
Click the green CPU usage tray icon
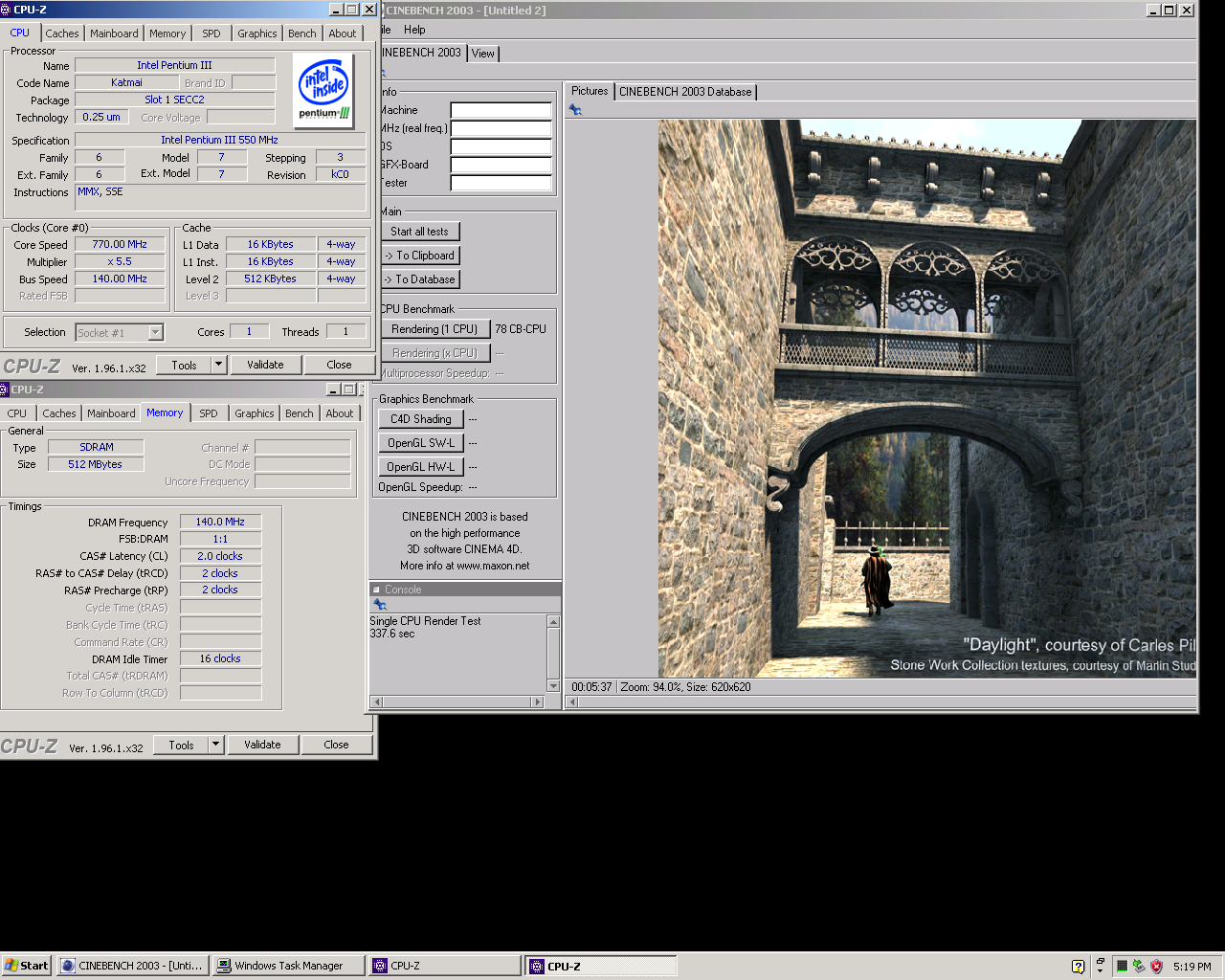click(1122, 967)
